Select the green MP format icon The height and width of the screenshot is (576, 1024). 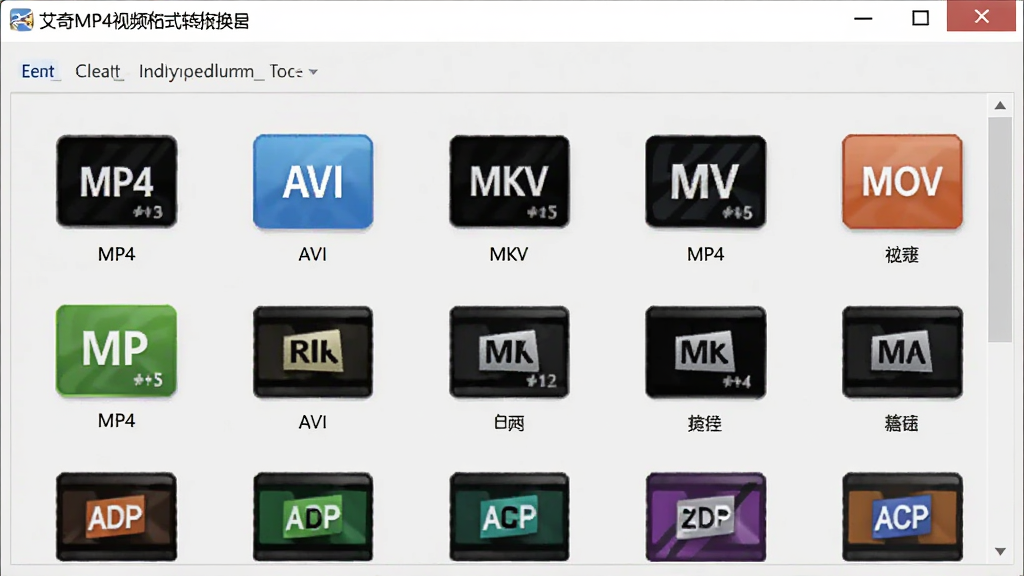click(116, 351)
